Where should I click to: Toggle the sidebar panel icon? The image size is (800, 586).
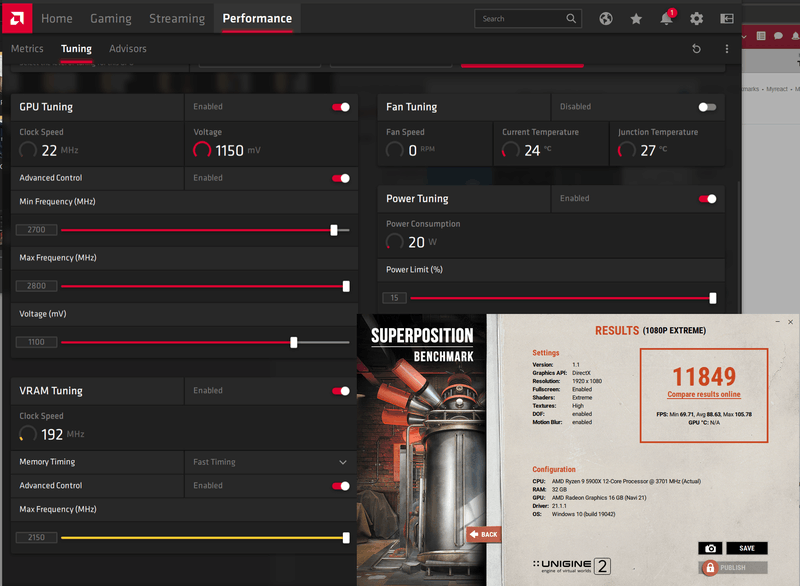tap(727, 19)
